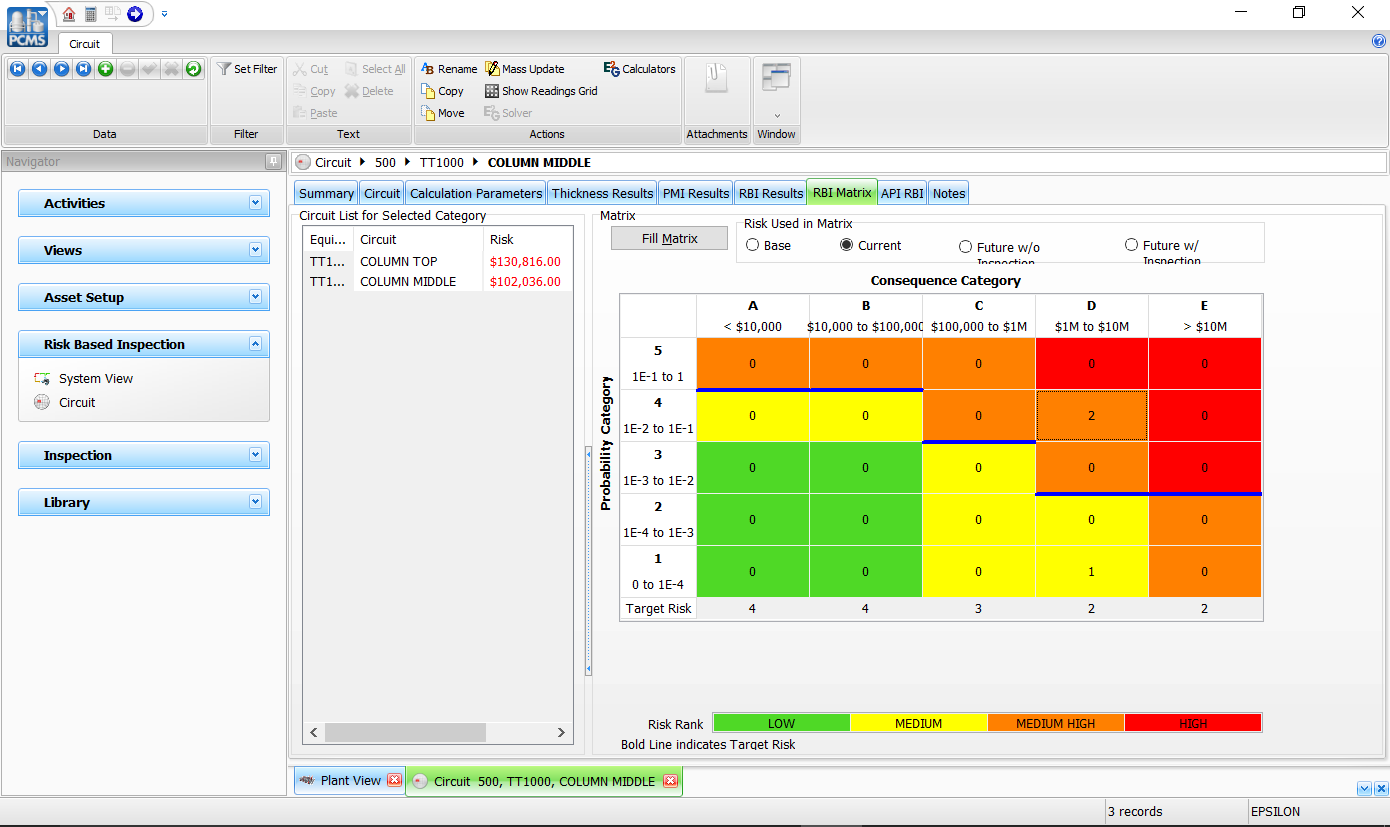Choose Future w/o Inspection risk option
The width and height of the screenshot is (1390, 827).
(x=966, y=245)
